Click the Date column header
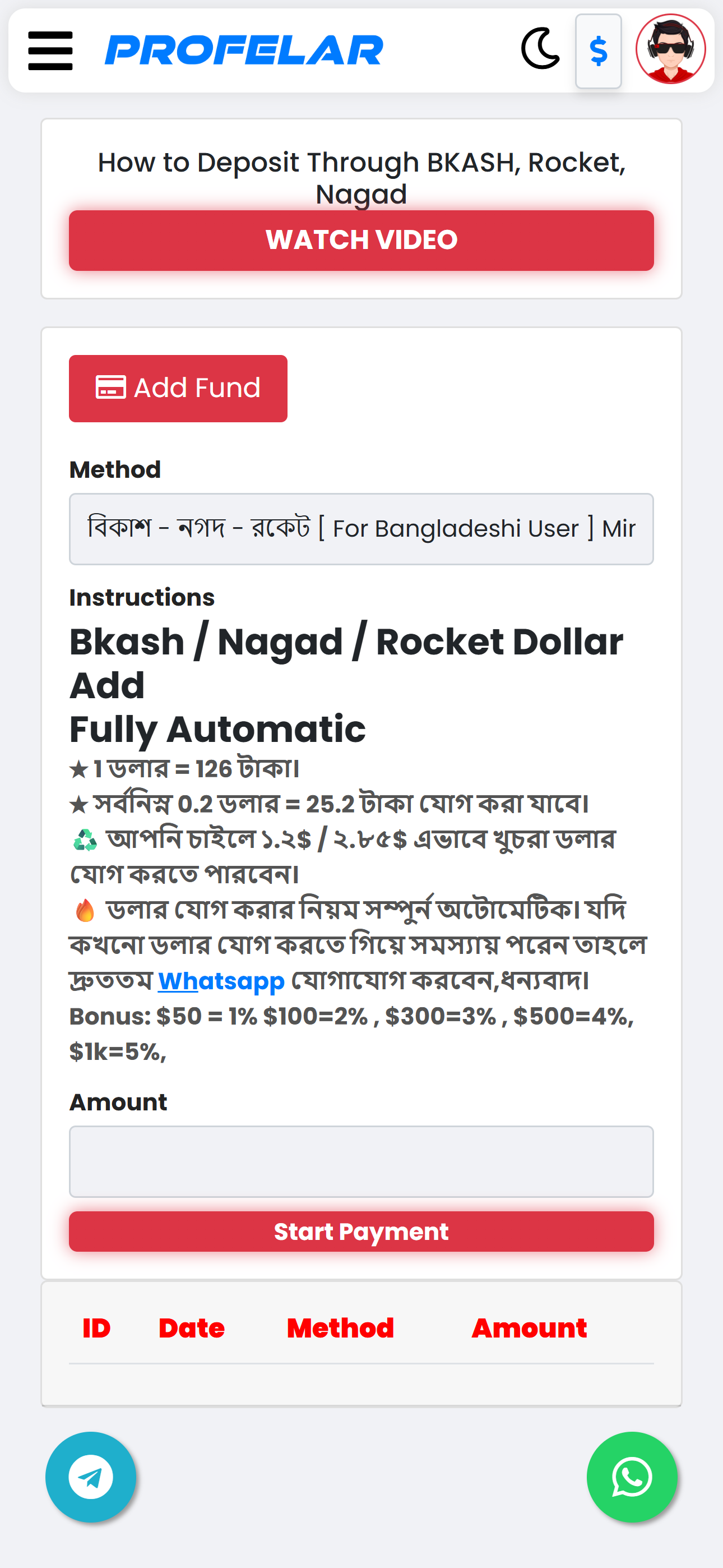 (192, 1328)
